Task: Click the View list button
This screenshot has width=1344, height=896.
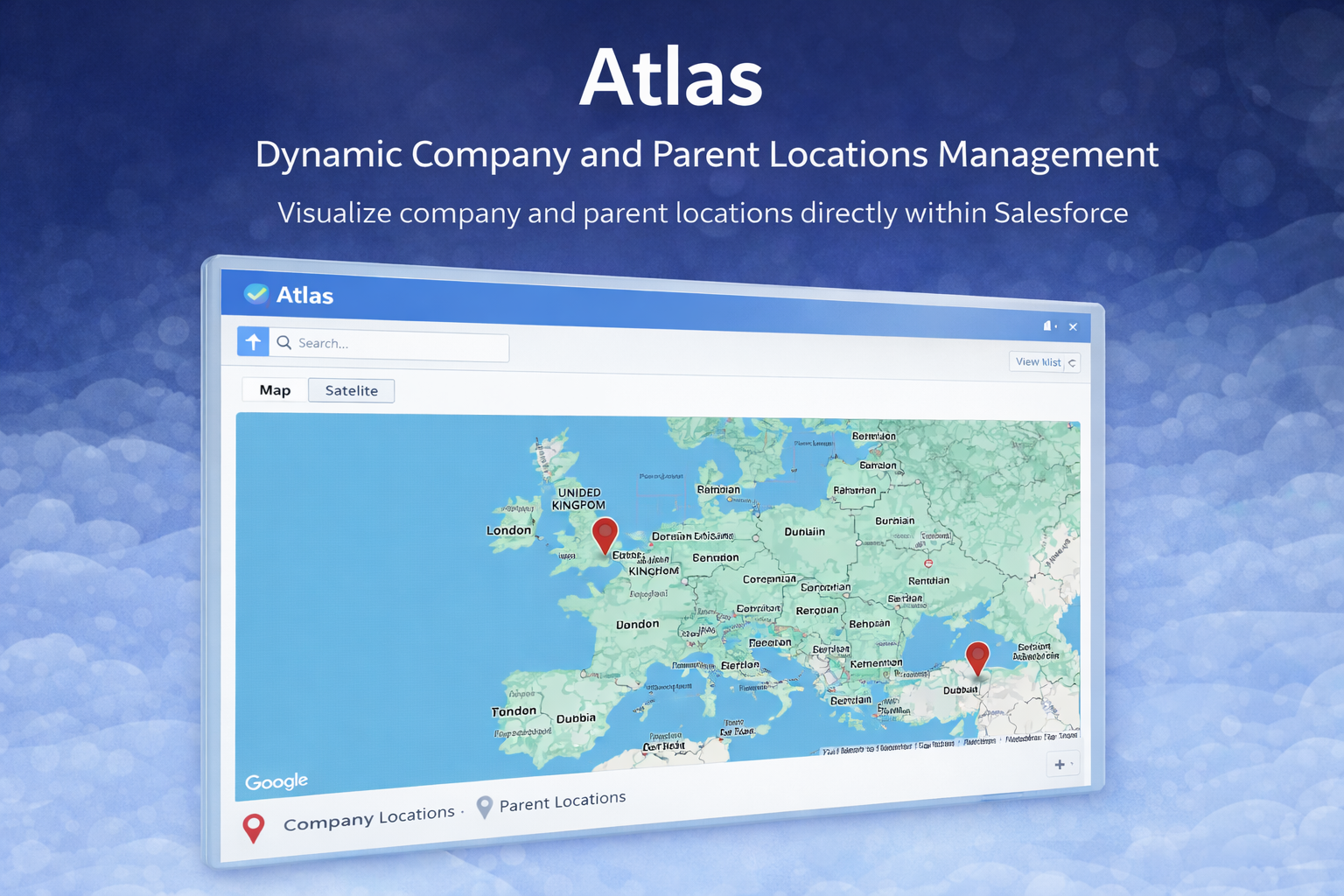Action: point(1038,361)
